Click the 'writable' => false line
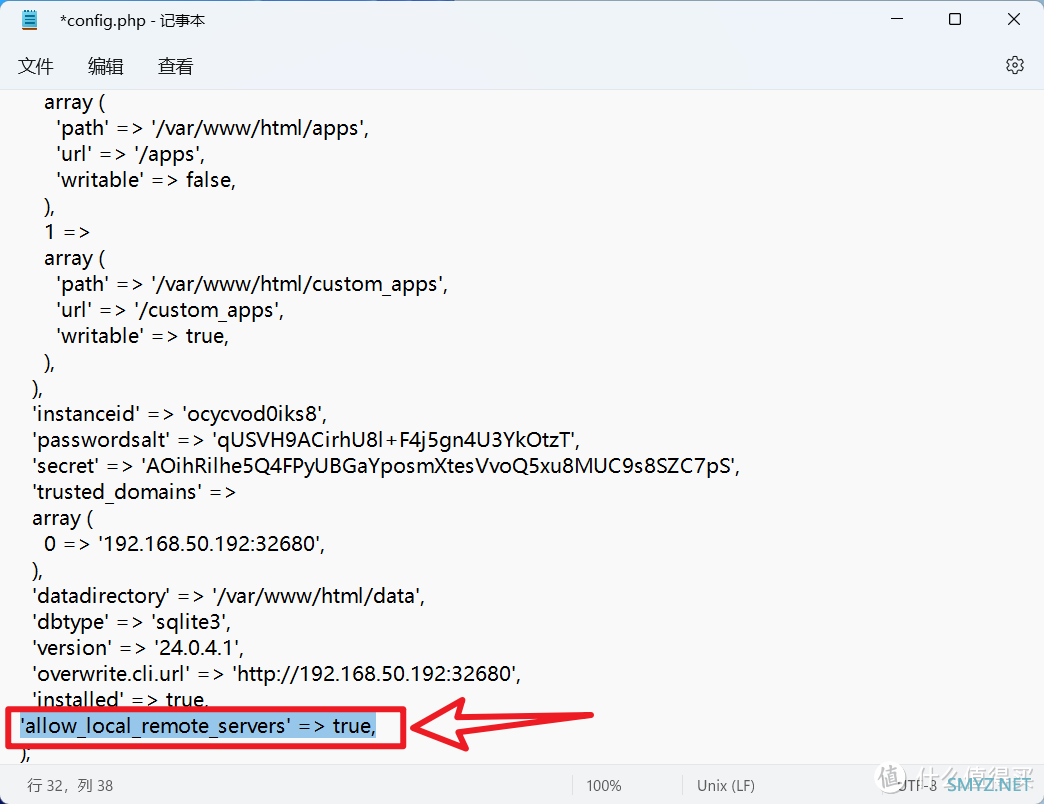 click(146, 180)
